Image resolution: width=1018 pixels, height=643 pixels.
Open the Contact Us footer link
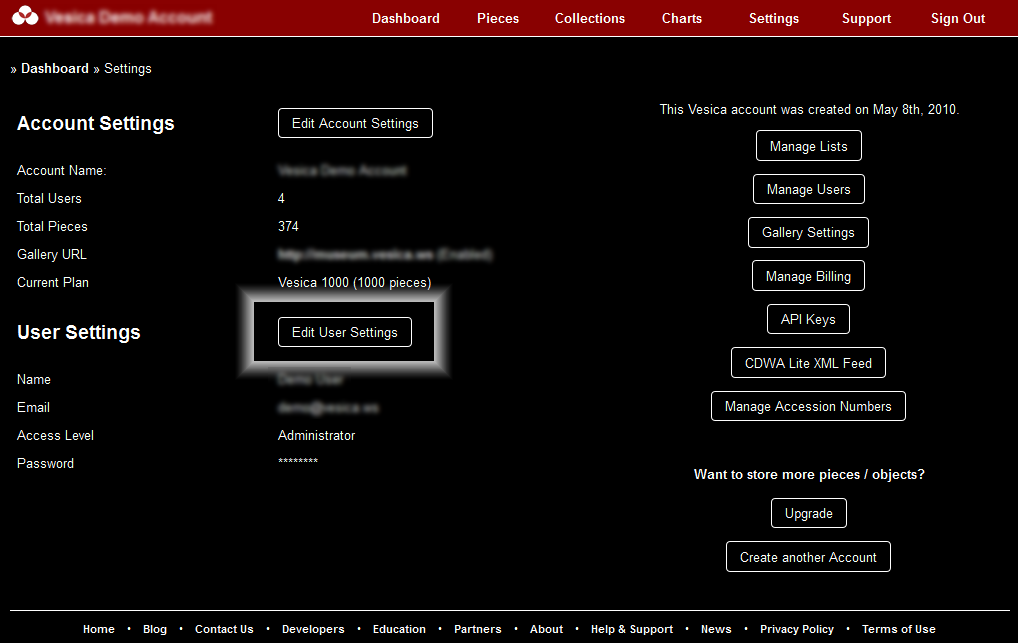(224, 629)
